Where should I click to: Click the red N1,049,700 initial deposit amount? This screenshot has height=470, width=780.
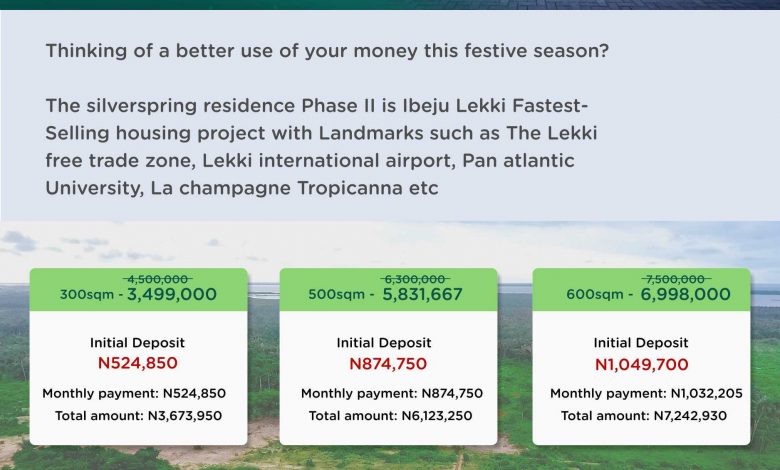(x=641, y=364)
